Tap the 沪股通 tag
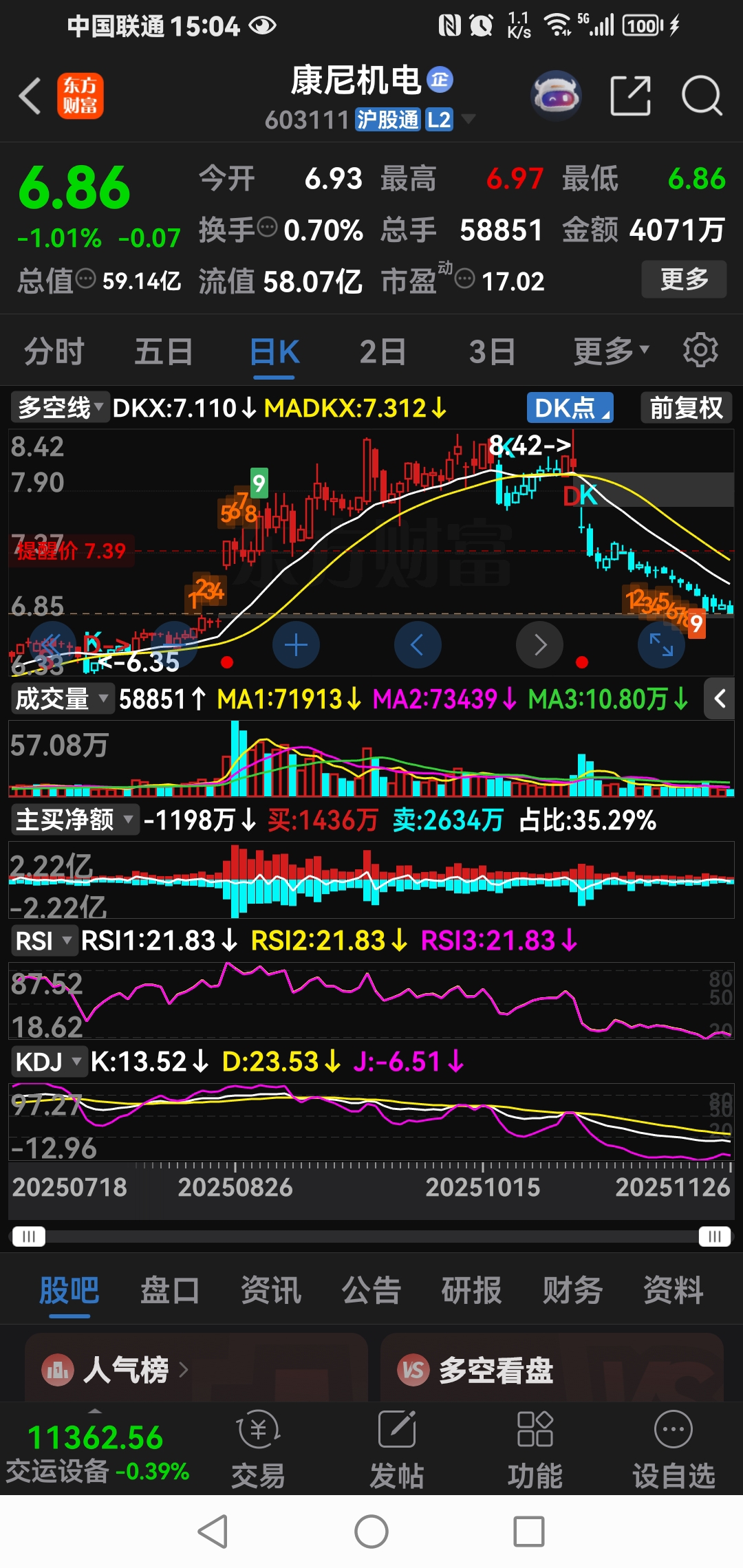743x1568 pixels. 387,120
